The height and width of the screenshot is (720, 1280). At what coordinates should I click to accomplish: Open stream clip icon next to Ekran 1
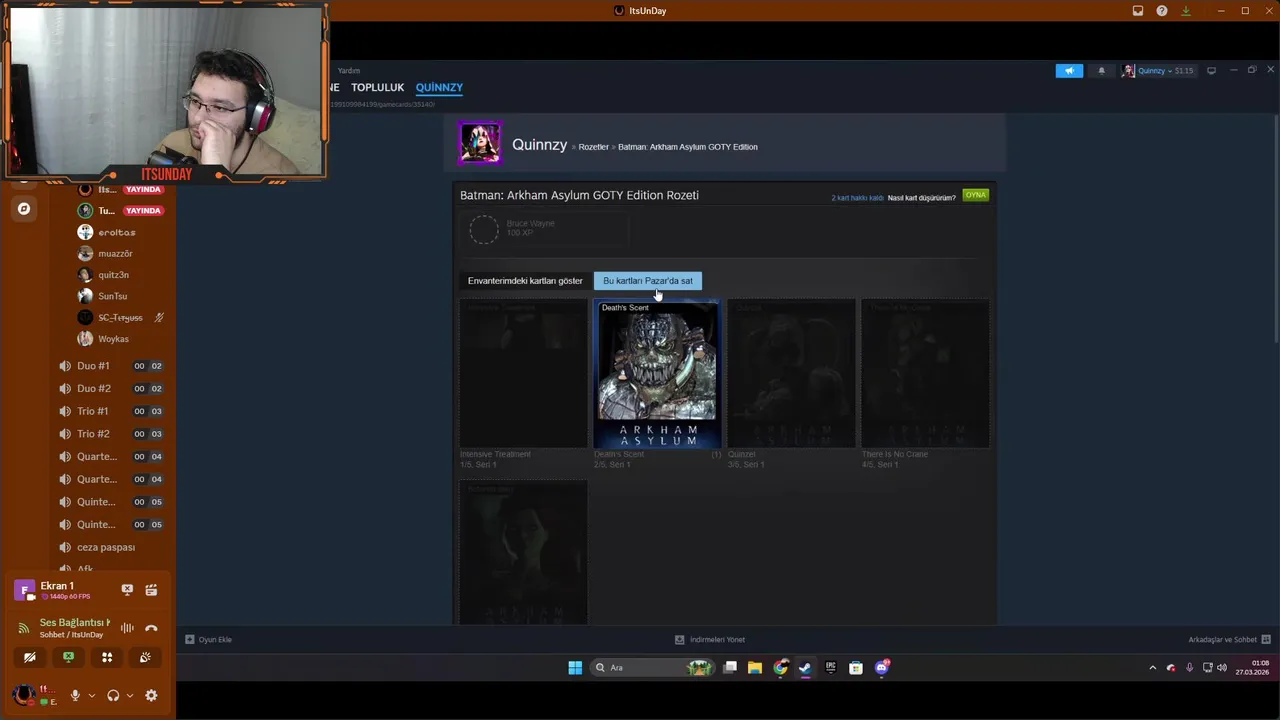(x=151, y=590)
